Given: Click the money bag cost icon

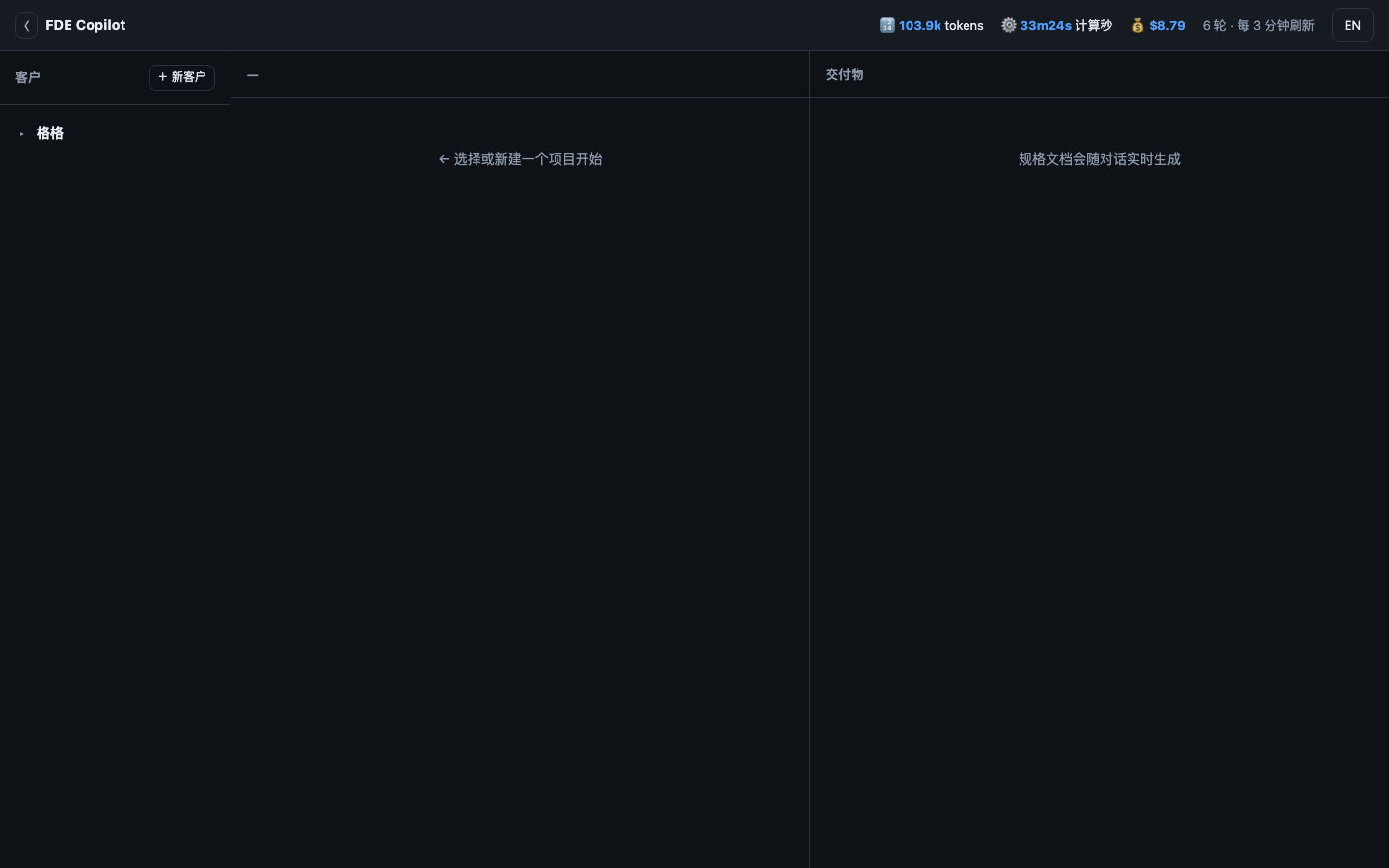Looking at the screenshot, I should 1138,25.
